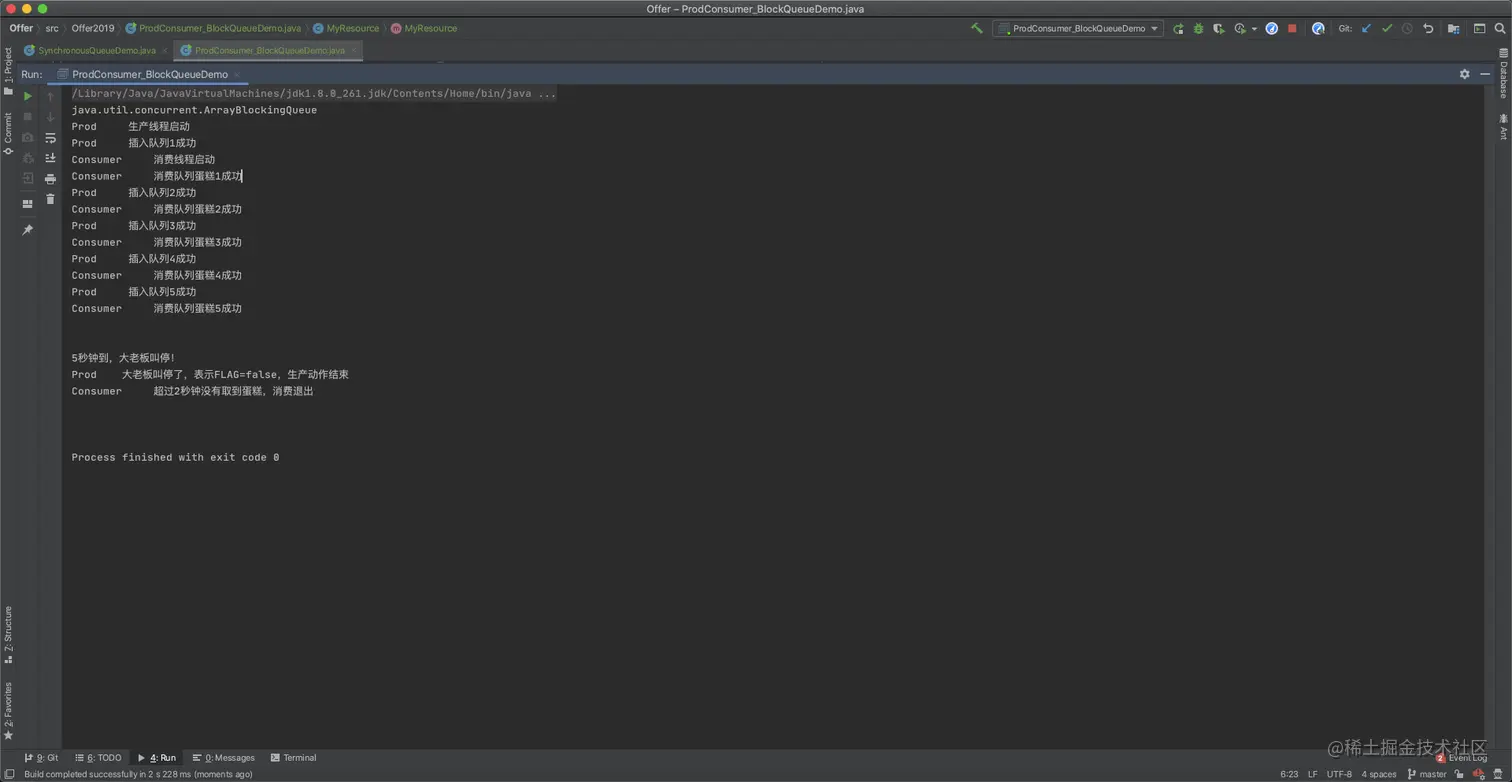The image size is (1512, 782).
Task: Close the ProdConsumer_BlockQueueDemo run tab
Action: [237, 75]
